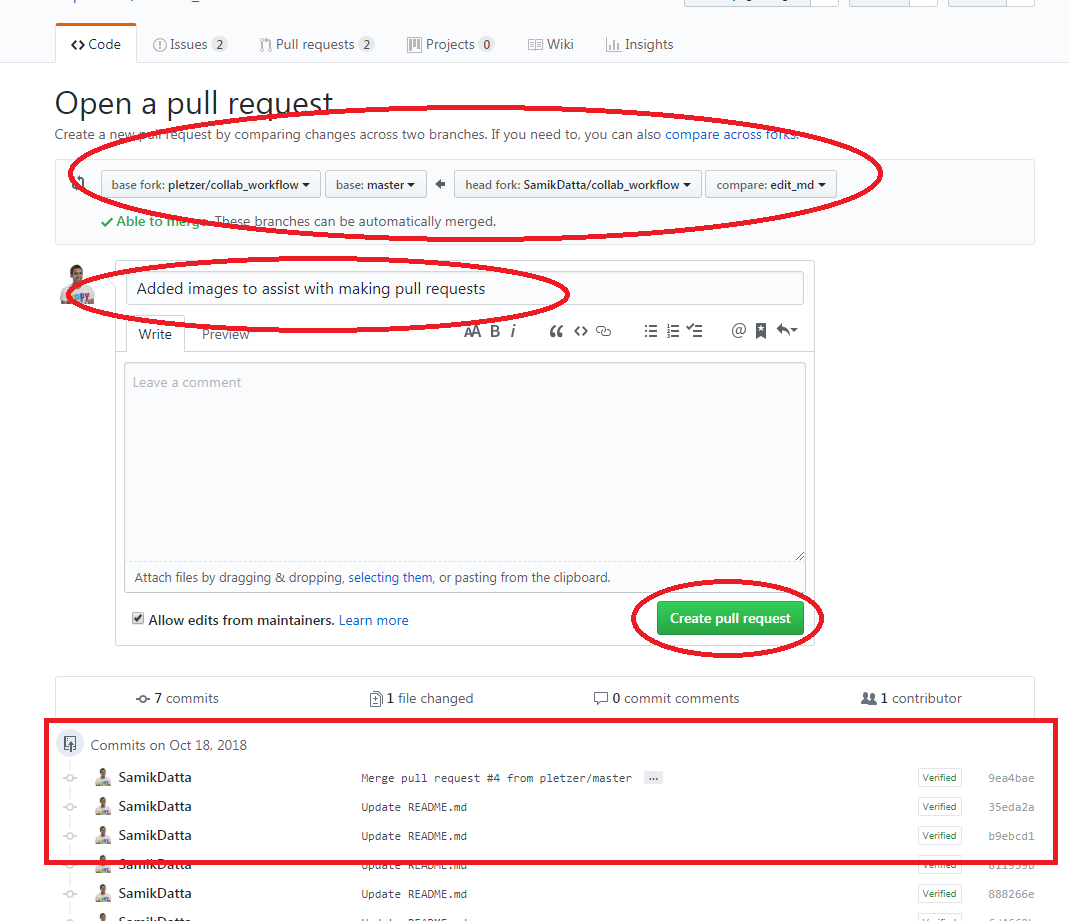This screenshot has width=1069, height=921.
Task: Click the user avatar beside the title field
Action: pos(77,284)
